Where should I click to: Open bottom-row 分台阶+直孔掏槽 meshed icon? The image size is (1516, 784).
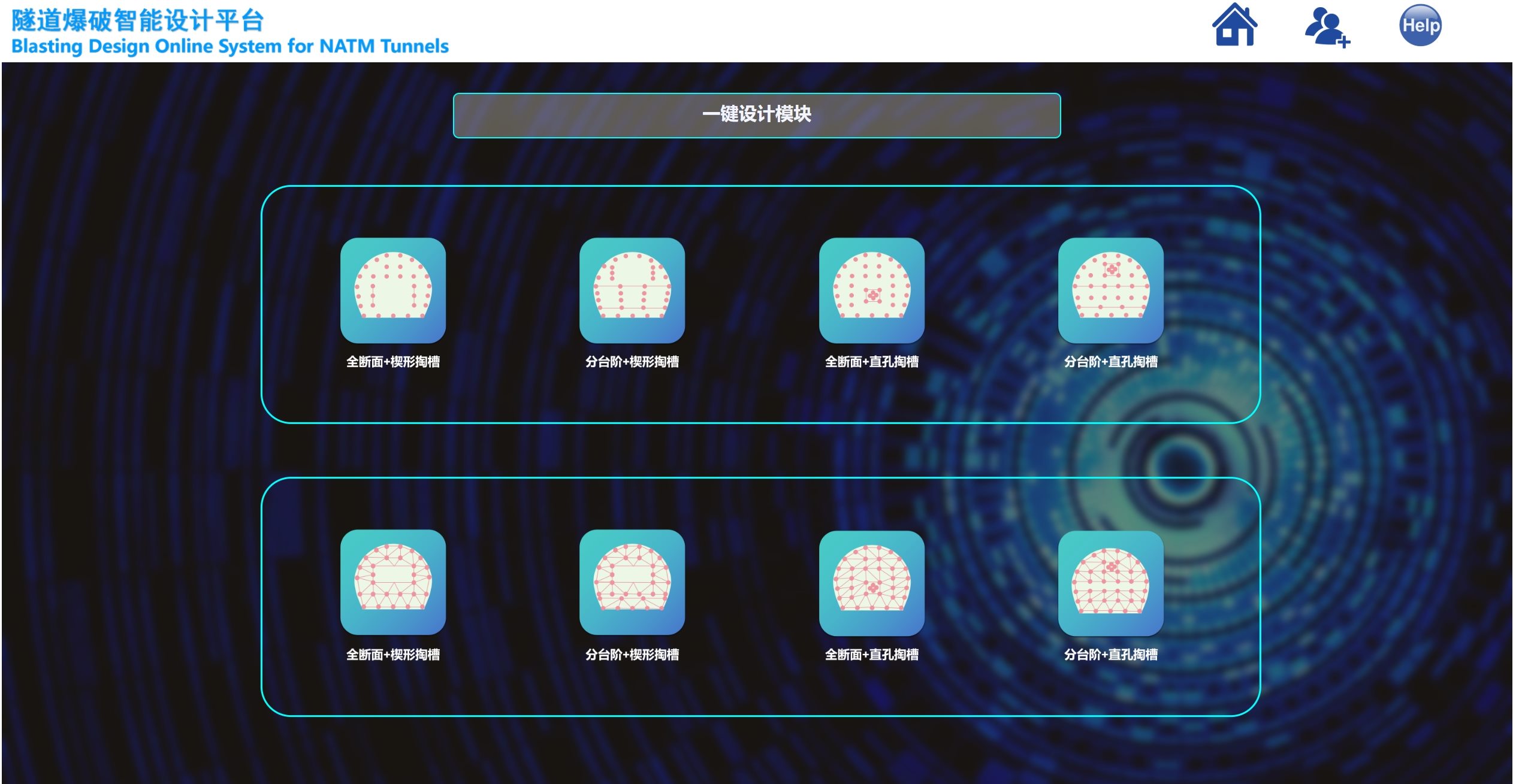tap(1111, 583)
